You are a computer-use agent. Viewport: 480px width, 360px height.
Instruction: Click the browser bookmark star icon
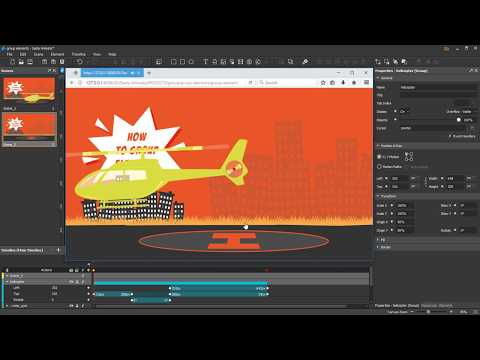coord(323,82)
